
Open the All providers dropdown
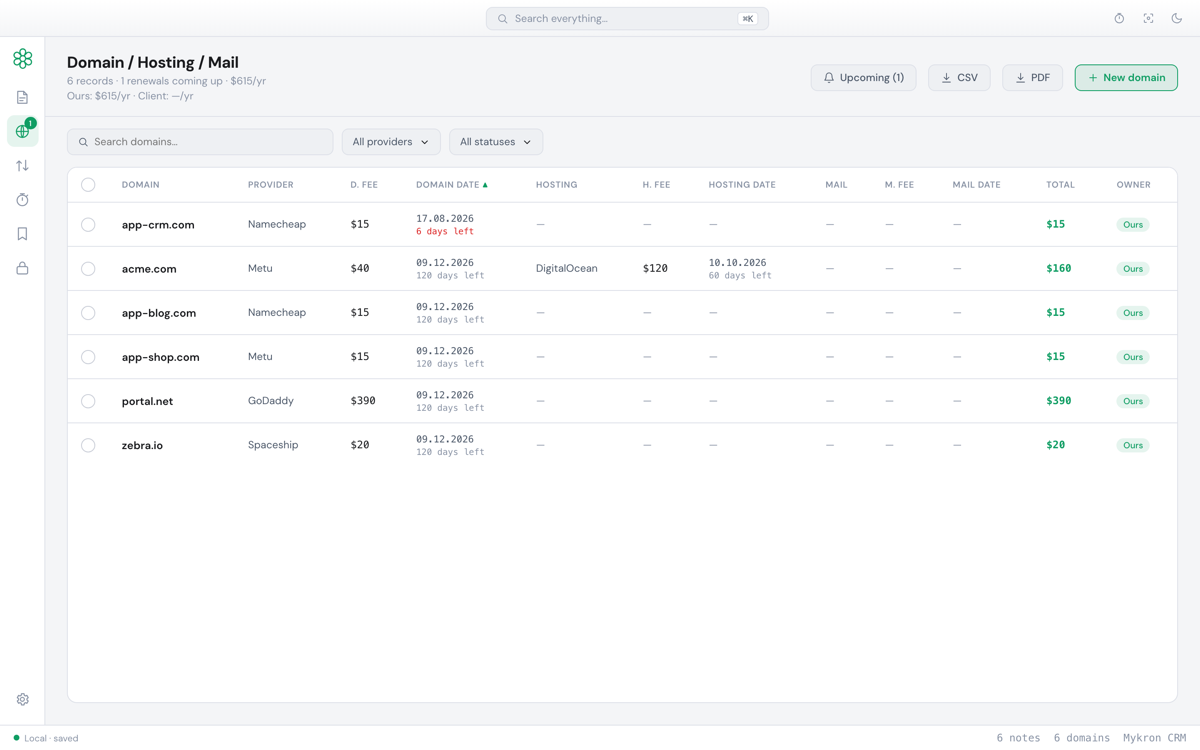coord(391,142)
